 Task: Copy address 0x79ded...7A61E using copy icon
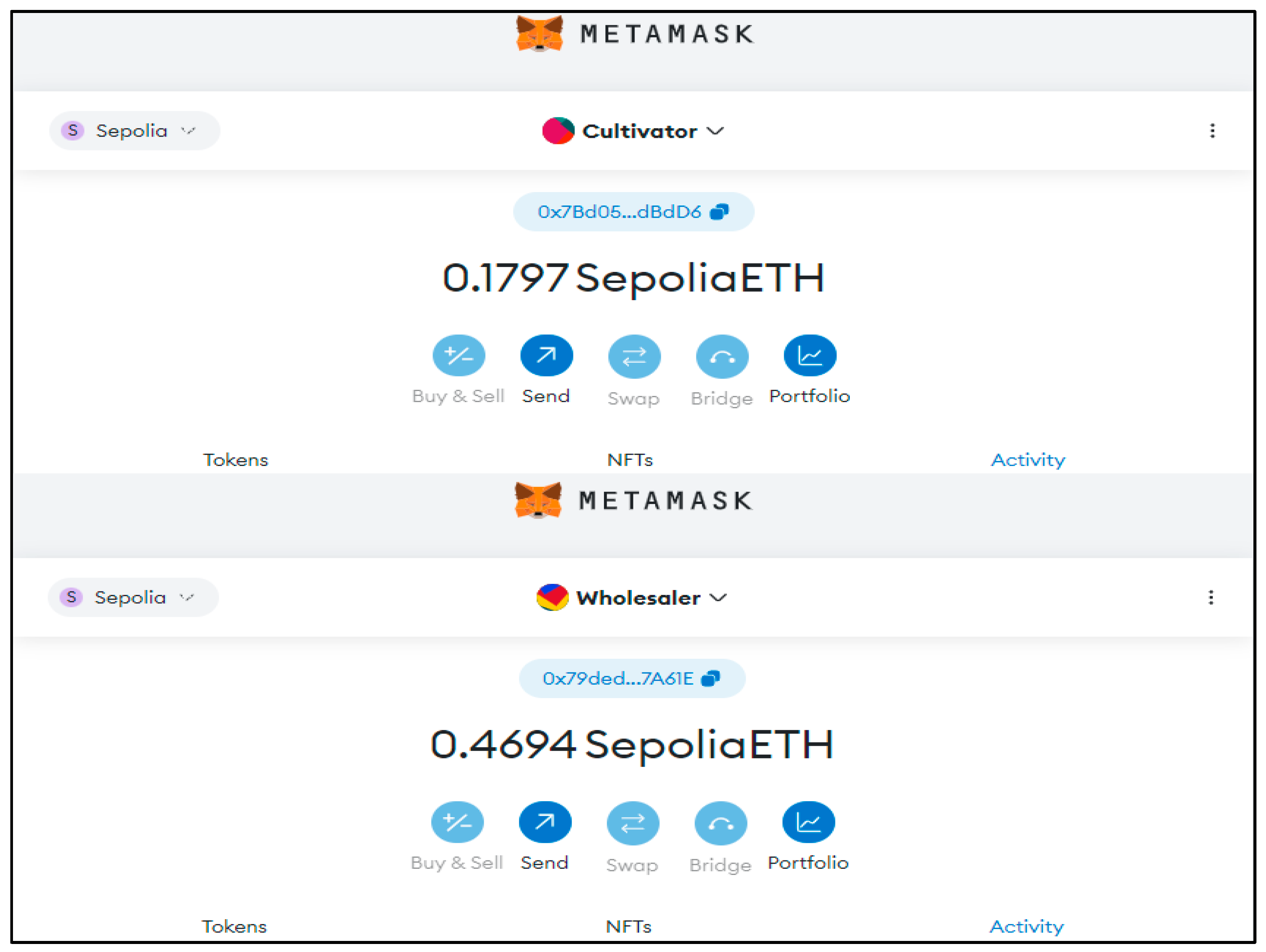click(x=710, y=678)
